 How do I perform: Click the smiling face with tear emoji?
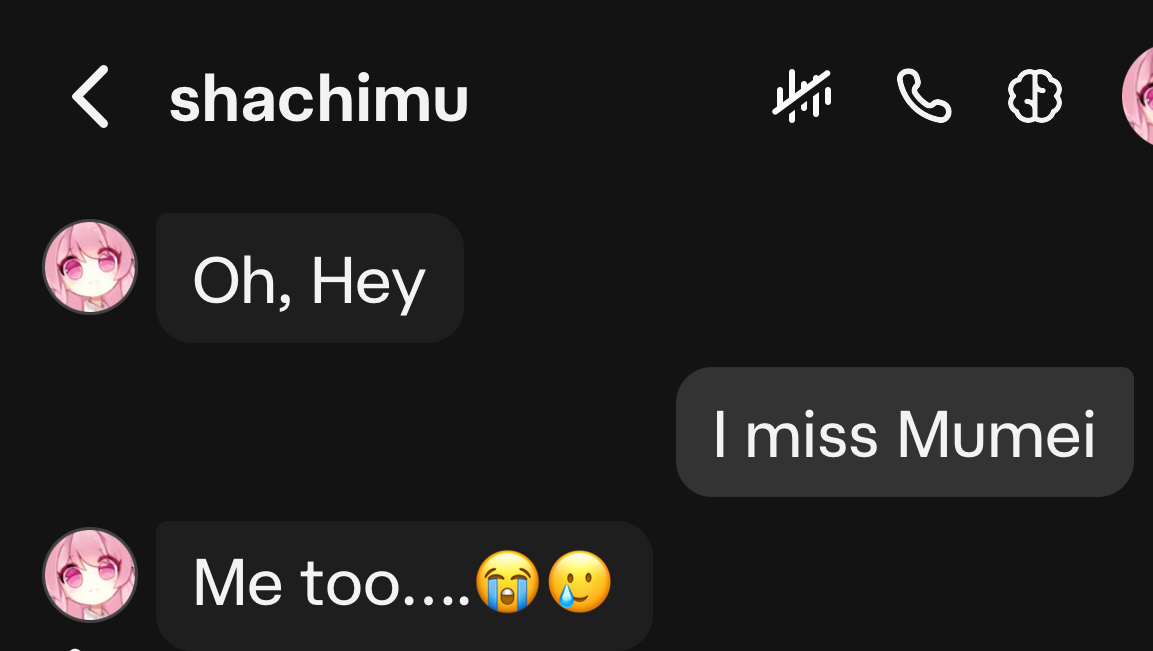click(x=579, y=582)
